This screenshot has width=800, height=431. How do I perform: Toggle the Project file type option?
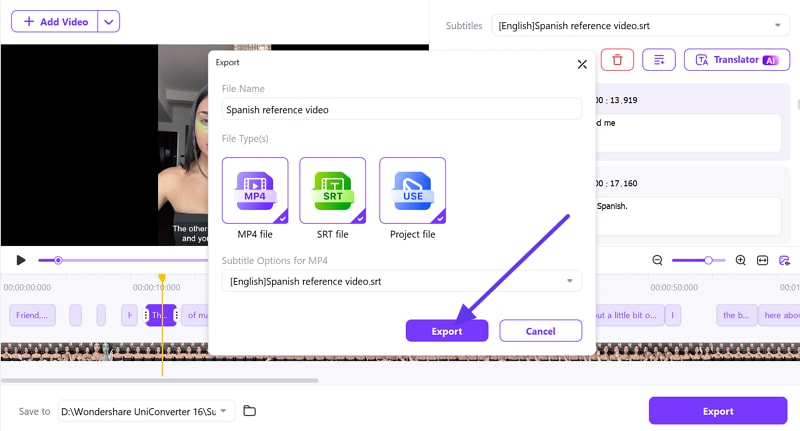click(x=412, y=191)
